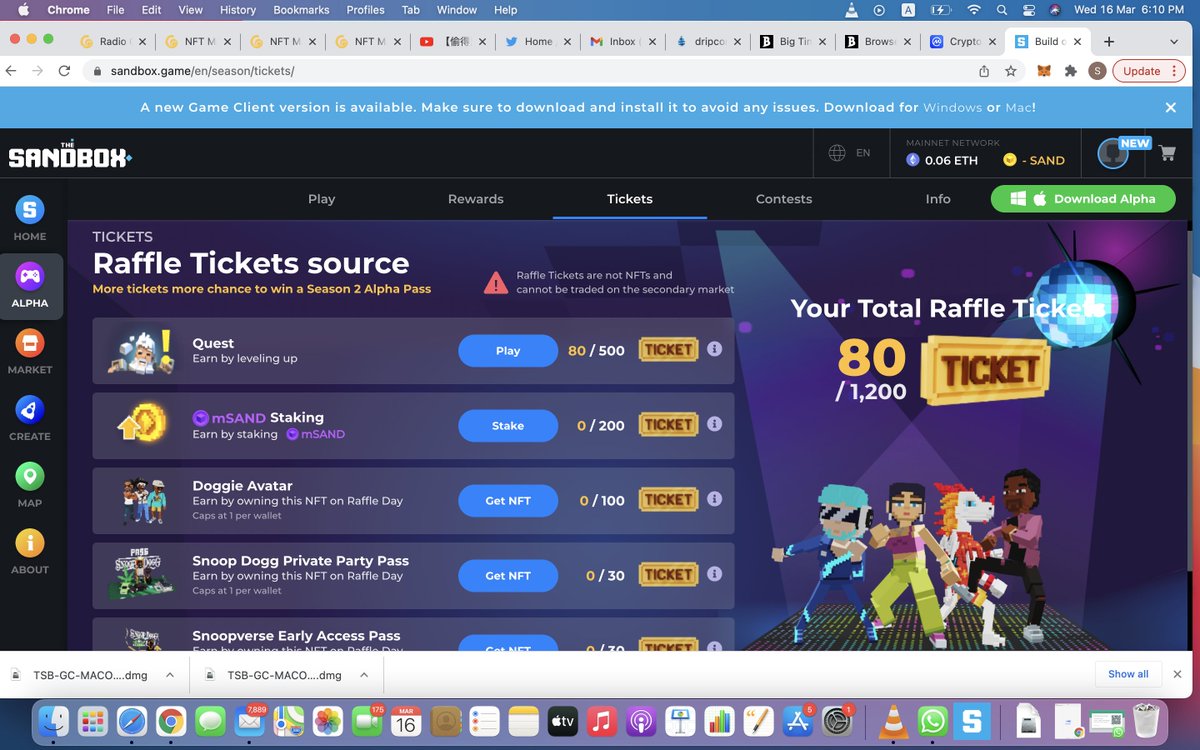Open the user avatar with NEW badge

[x=1113, y=154]
